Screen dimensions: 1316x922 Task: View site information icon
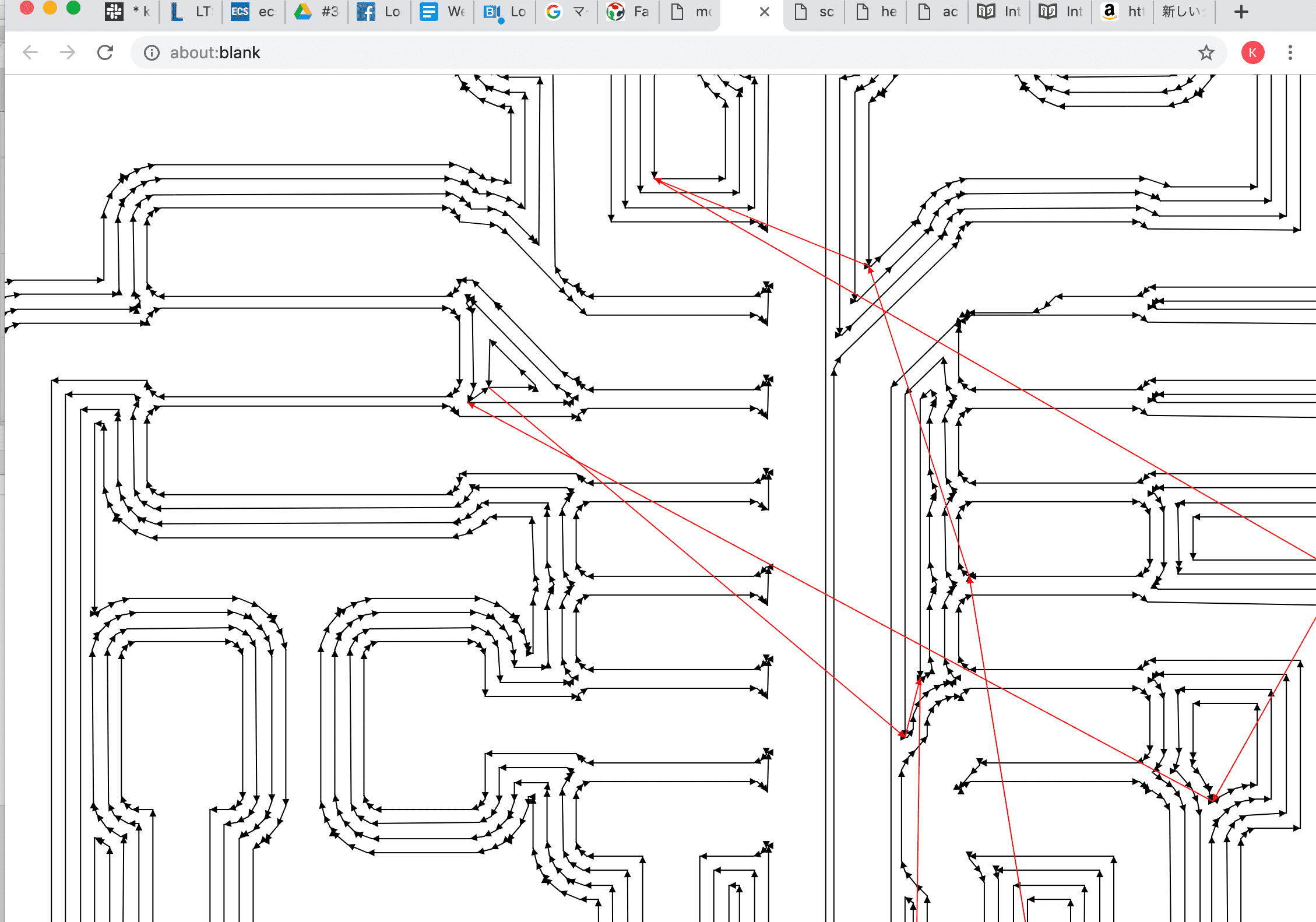pos(152,52)
